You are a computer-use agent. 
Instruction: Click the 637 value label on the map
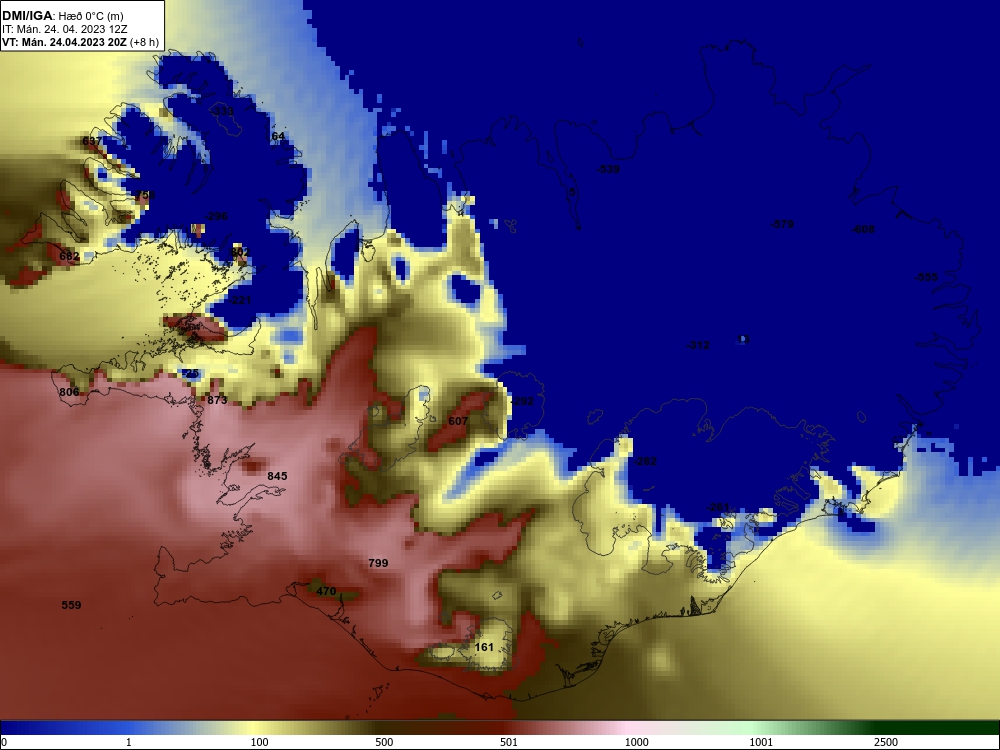pyautogui.click(x=92, y=141)
